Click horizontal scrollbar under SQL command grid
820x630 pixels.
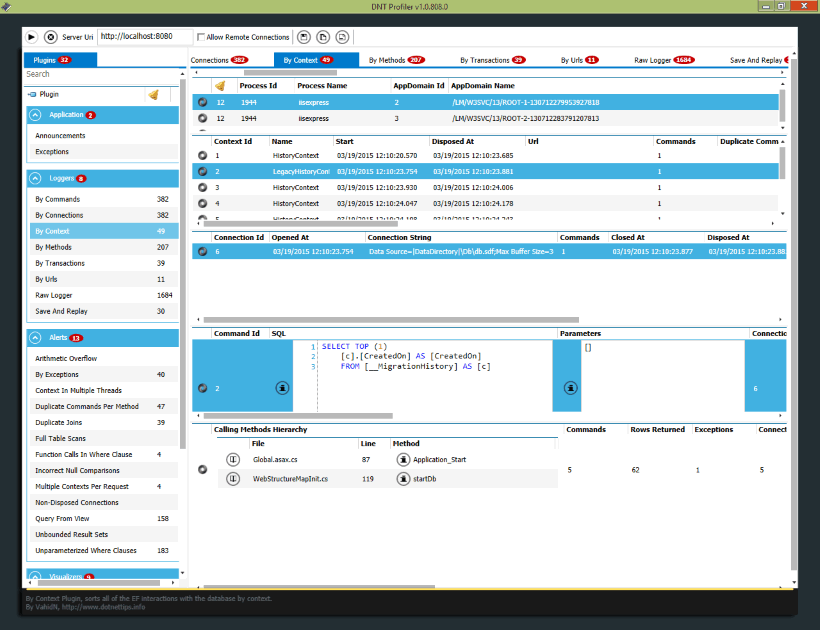point(298,416)
